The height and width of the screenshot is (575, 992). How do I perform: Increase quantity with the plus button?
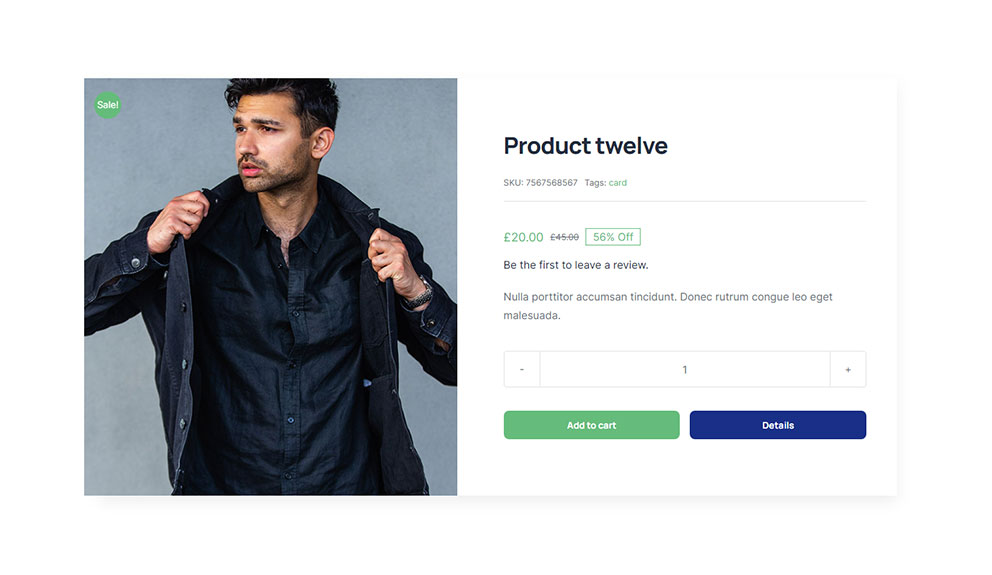pyautogui.click(x=848, y=370)
